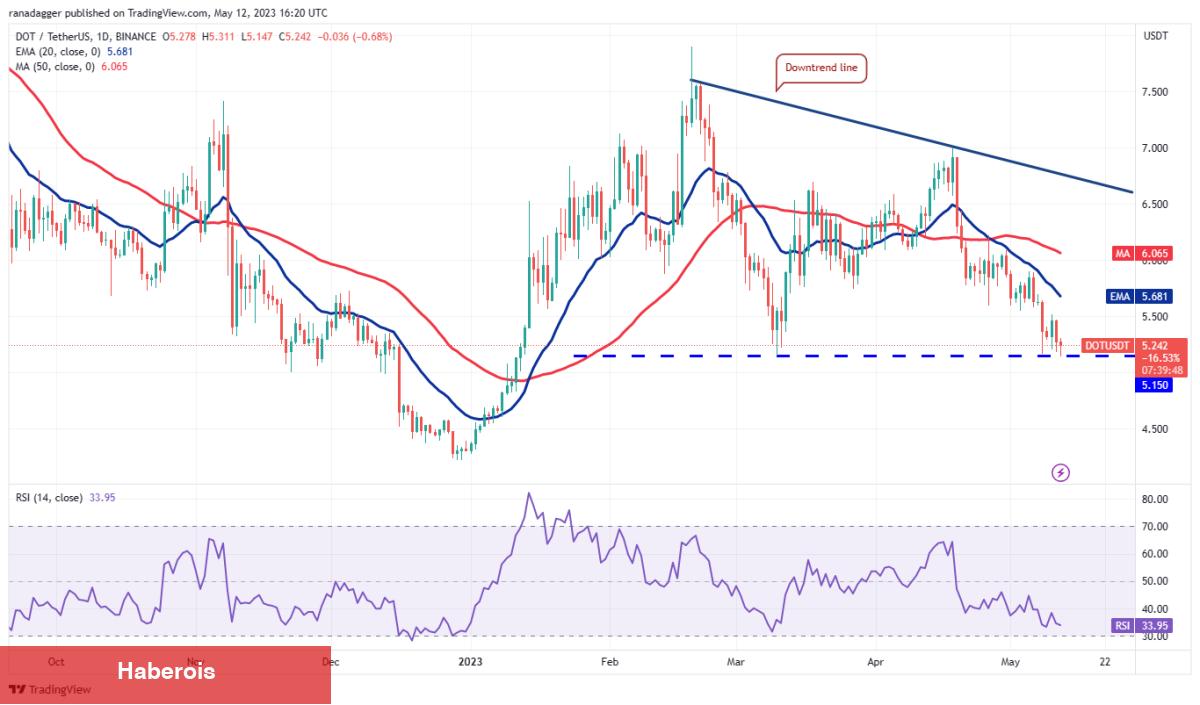Click the USDT currency label on price axis
This screenshot has width=1200, height=705.
click(1155, 36)
